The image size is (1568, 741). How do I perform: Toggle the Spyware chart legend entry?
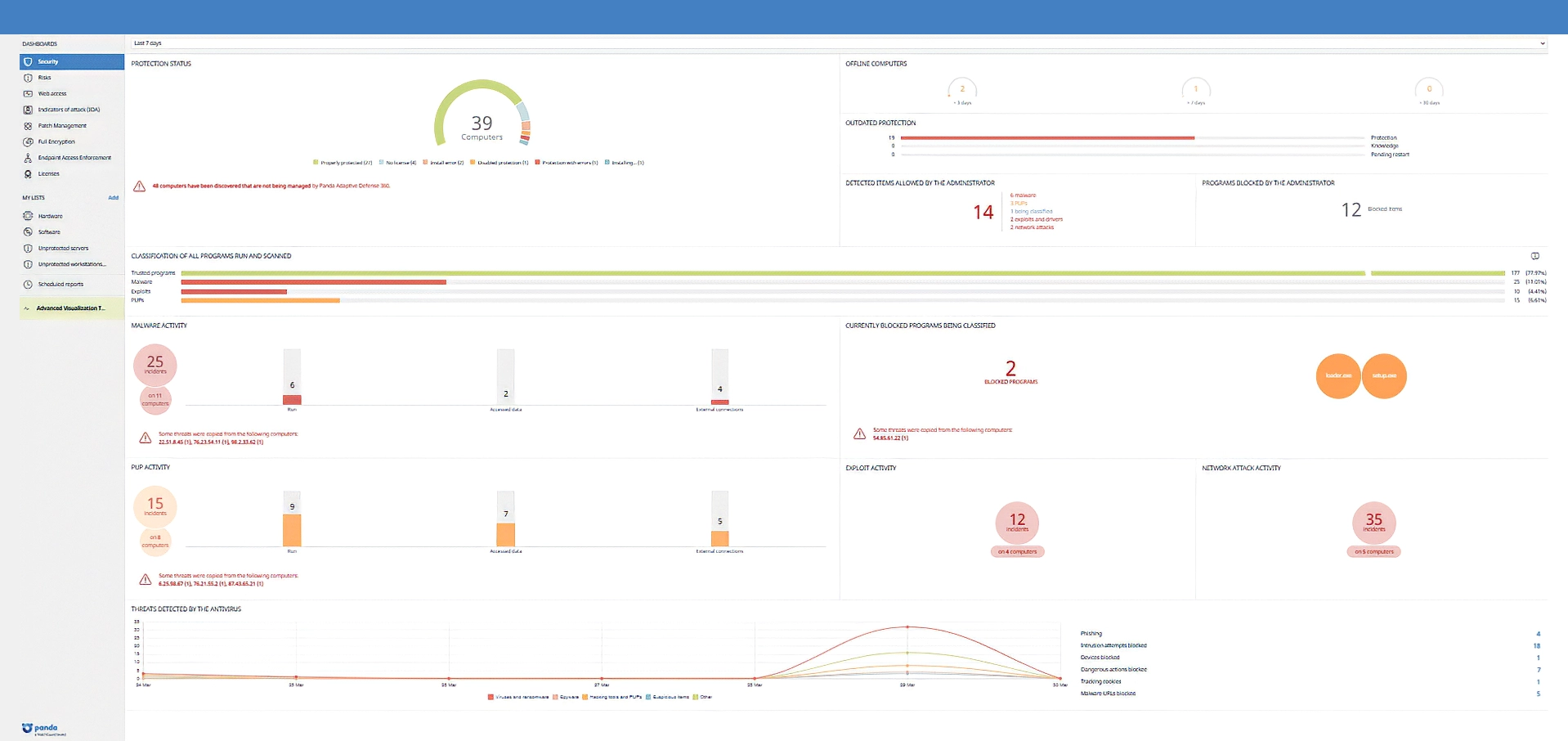click(566, 697)
